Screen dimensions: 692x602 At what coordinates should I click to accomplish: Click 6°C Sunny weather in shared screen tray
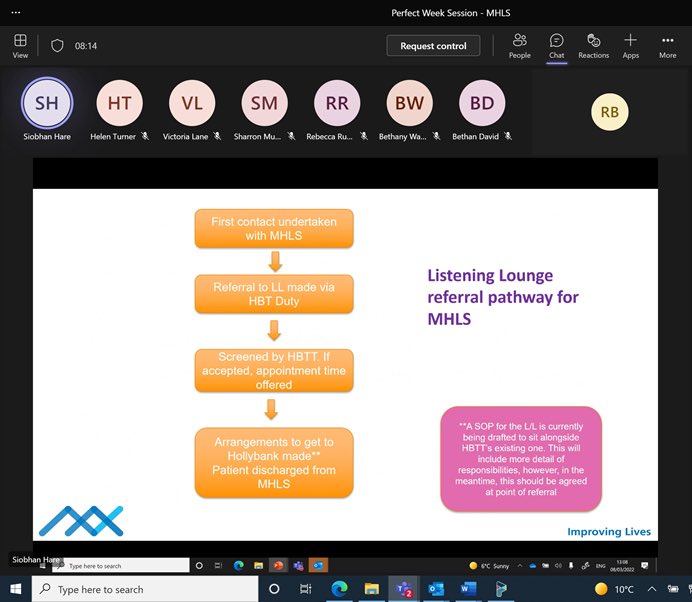489,566
